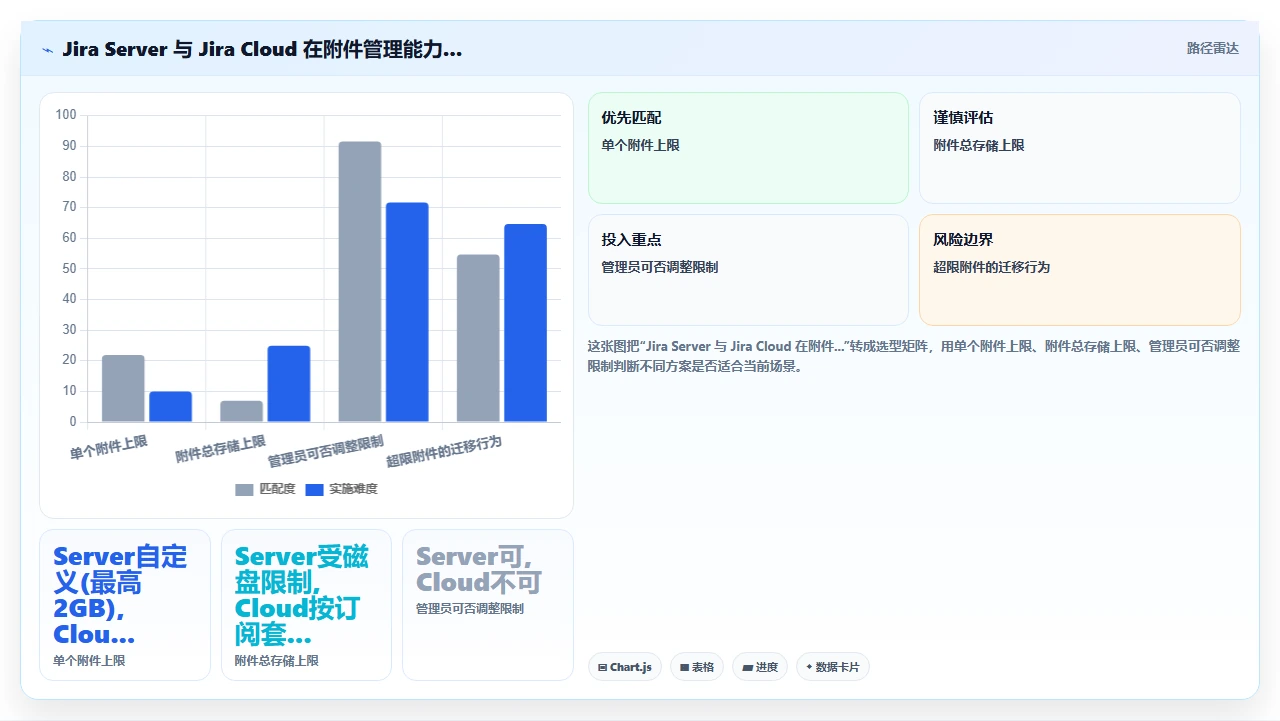1280x721 pixels.
Task: Toggle the 匹配度 legend swatch
Action: (x=244, y=489)
